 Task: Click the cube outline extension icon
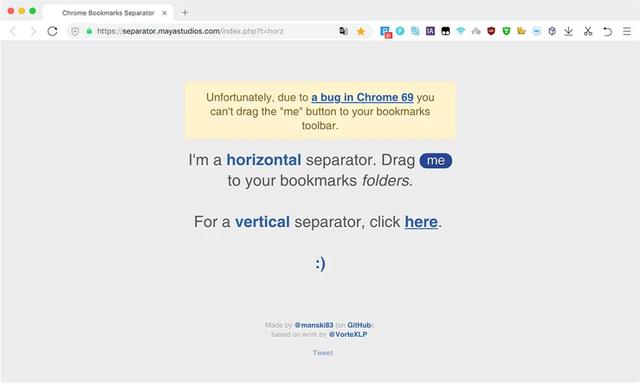coord(552,31)
